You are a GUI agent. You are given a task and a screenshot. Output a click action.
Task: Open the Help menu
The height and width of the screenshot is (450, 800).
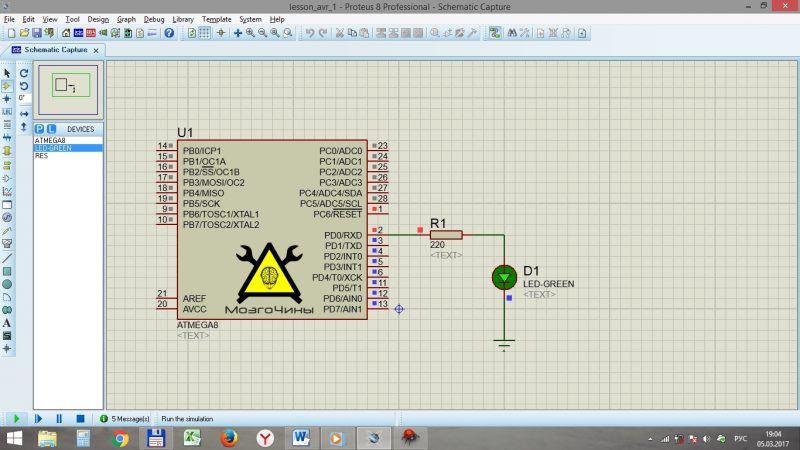(277, 19)
